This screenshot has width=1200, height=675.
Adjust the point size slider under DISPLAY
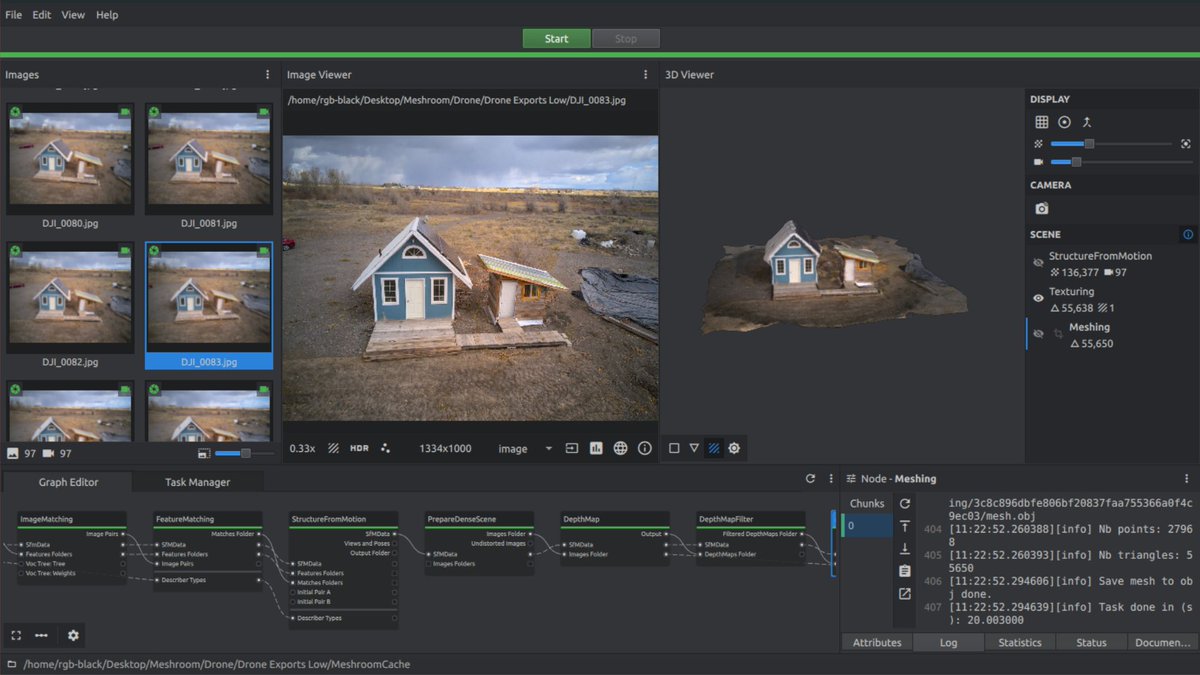(x=1111, y=144)
